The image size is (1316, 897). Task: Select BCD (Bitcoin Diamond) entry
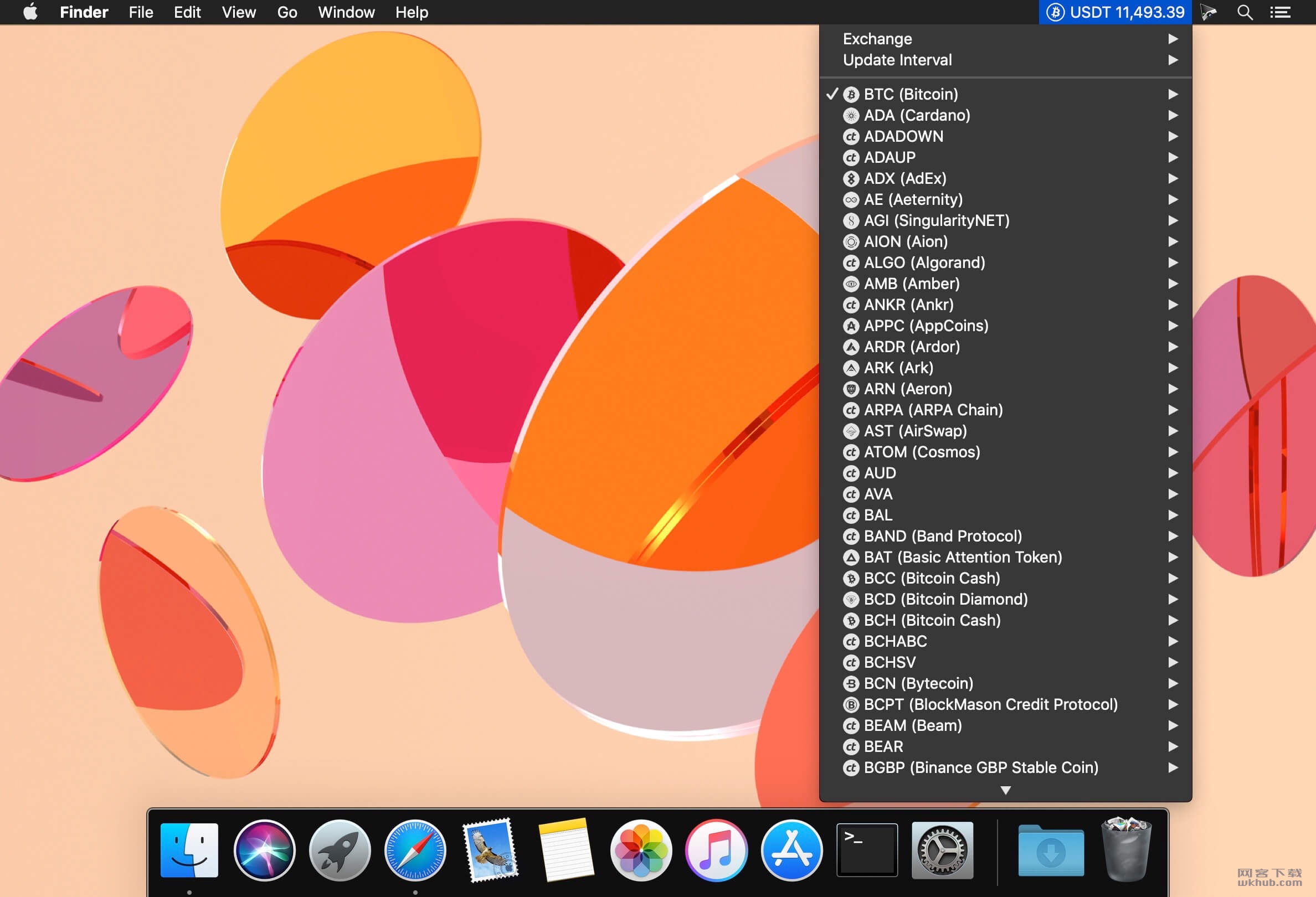click(x=1006, y=599)
